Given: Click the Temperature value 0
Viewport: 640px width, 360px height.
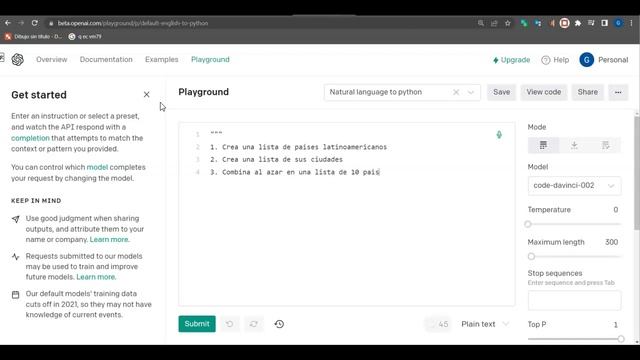Looking at the screenshot, I should [x=616, y=210].
